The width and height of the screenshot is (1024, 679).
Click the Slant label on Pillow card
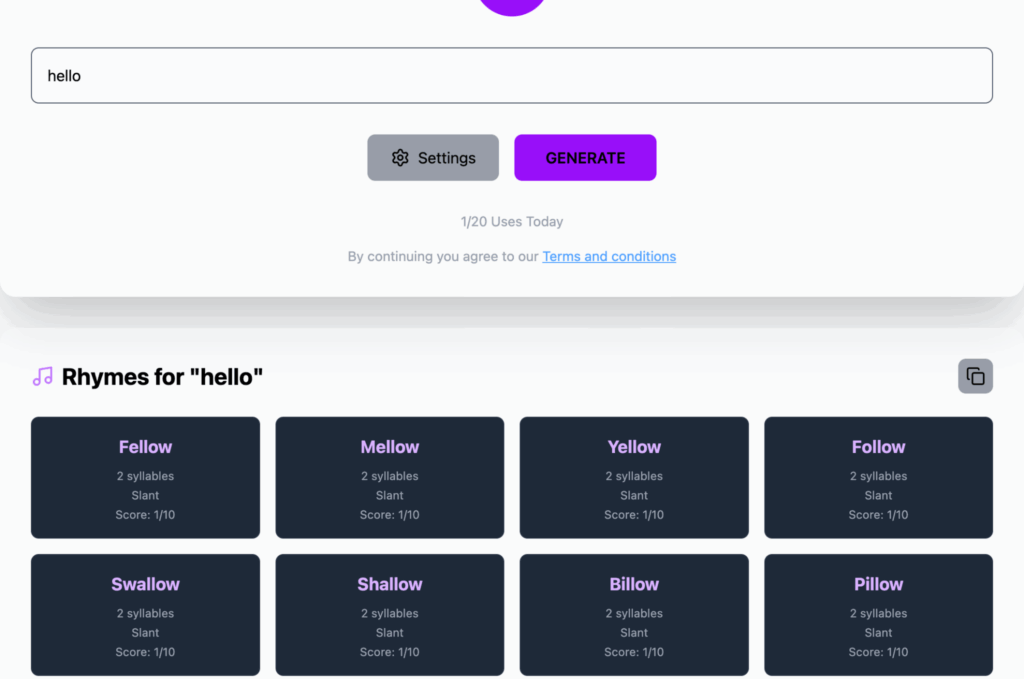click(878, 633)
